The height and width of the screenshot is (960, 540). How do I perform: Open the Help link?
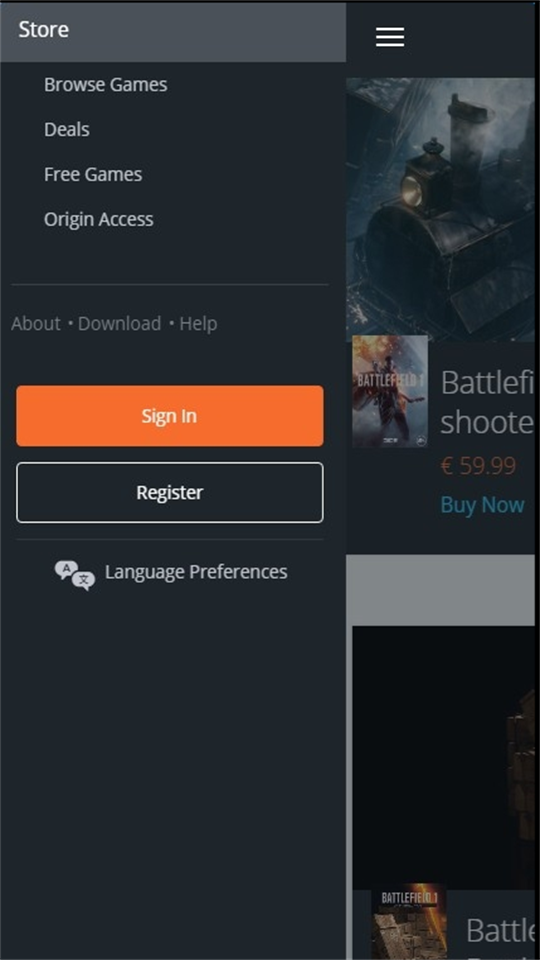click(198, 323)
